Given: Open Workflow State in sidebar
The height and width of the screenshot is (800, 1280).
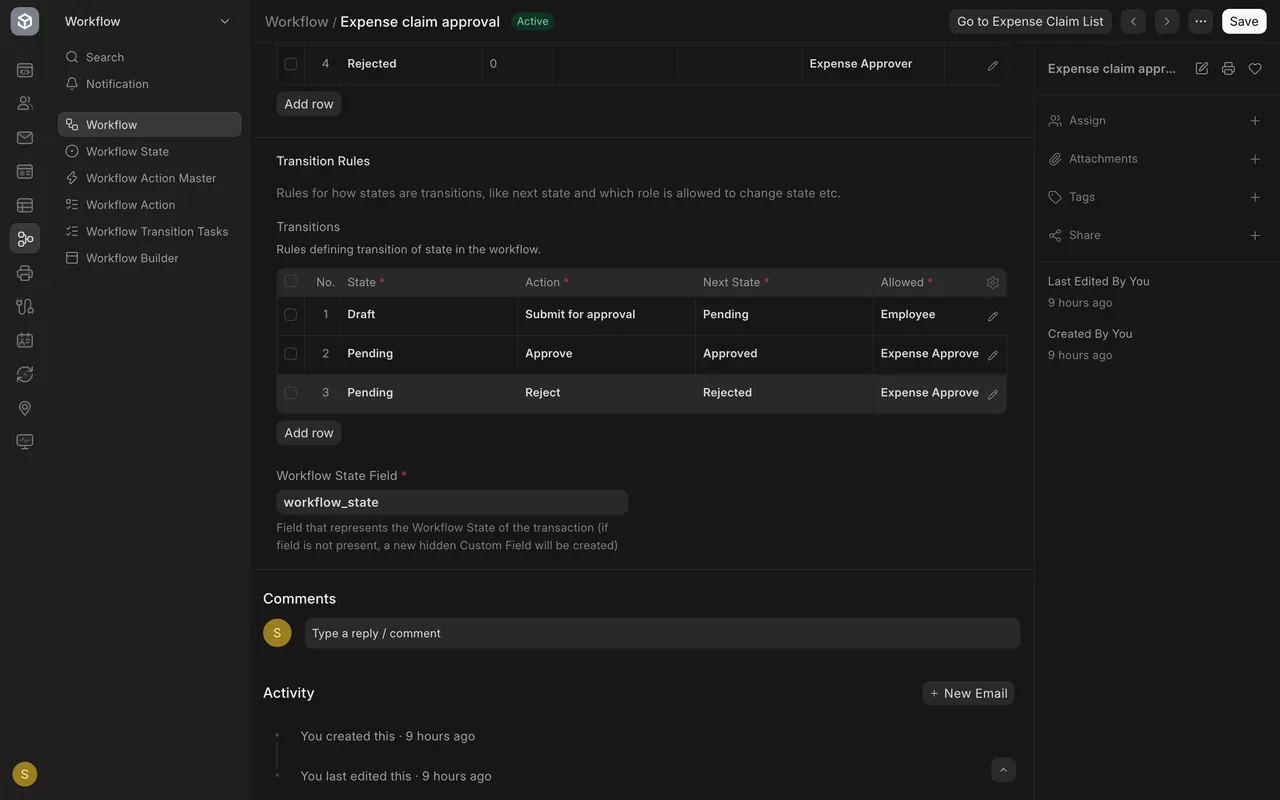Looking at the screenshot, I should coord(149,151).
